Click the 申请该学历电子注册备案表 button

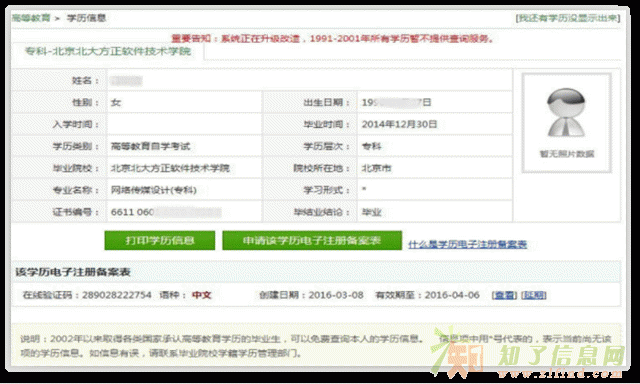point(312,240)
